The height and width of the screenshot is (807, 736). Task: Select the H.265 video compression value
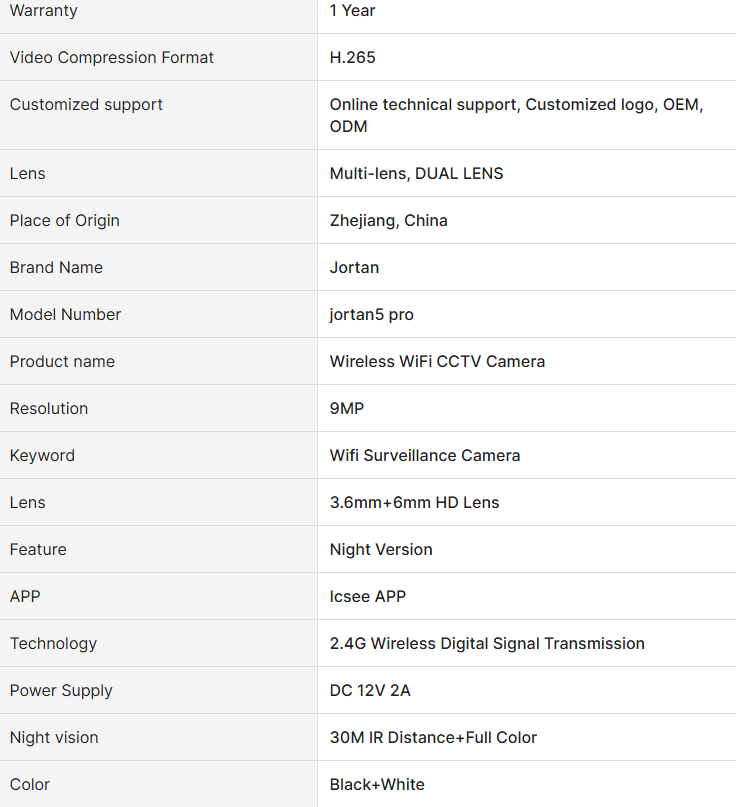tap(353, 57)
